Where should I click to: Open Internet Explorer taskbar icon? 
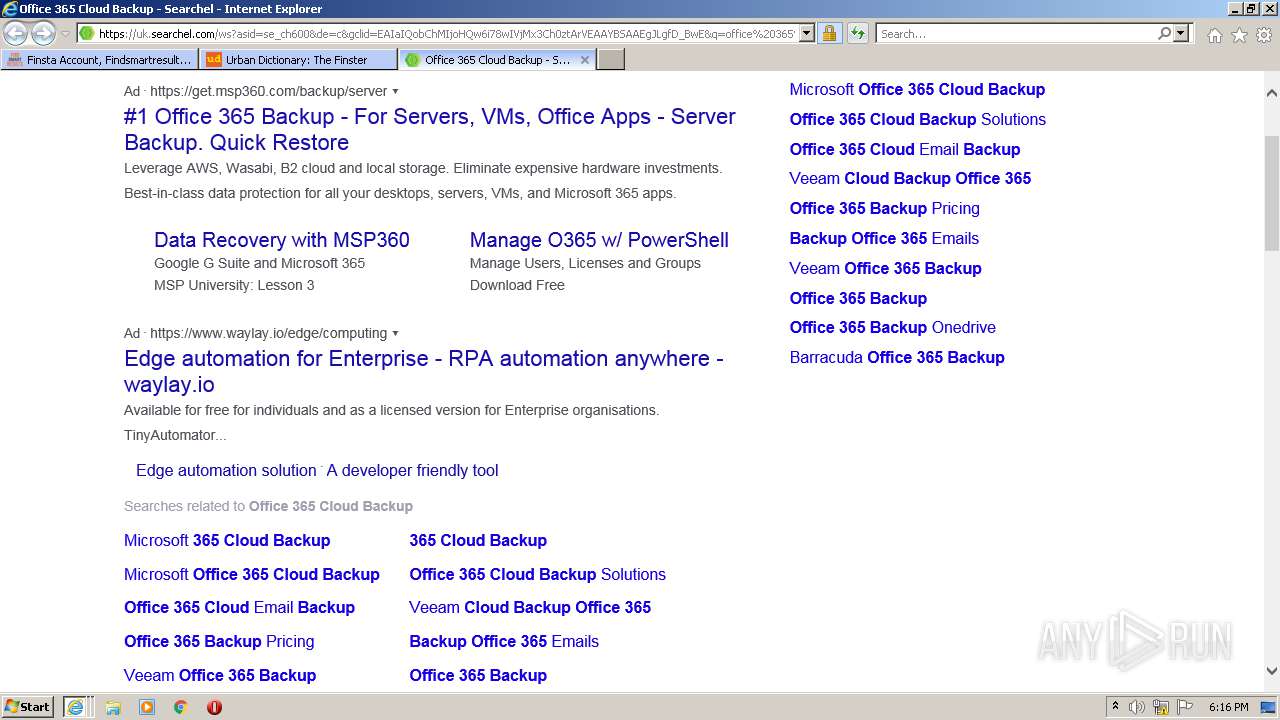76,706
